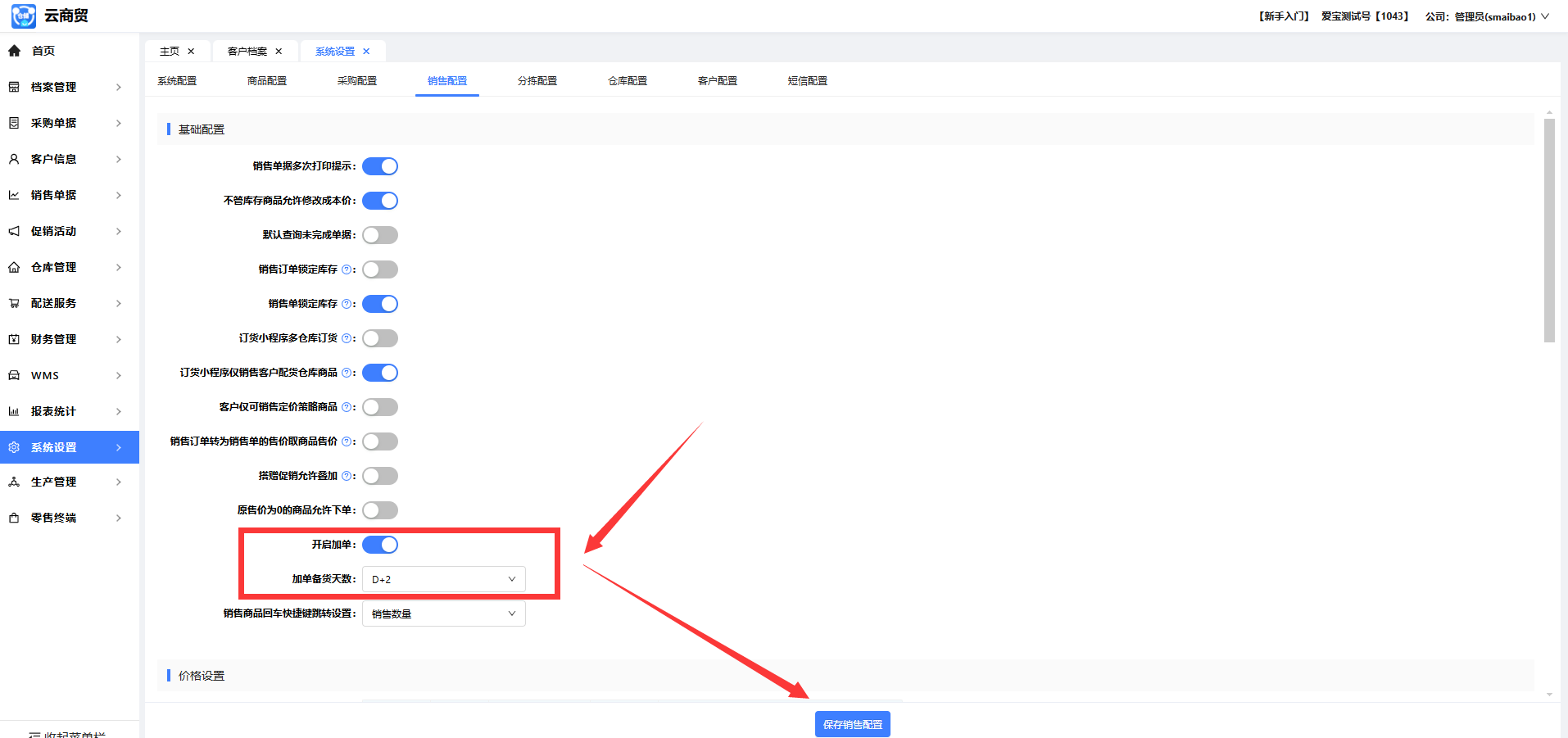The height and width of the screenshot is (738, 1568).
Task: Open the 新手入门 link
Action: [x=1284, y=16]
